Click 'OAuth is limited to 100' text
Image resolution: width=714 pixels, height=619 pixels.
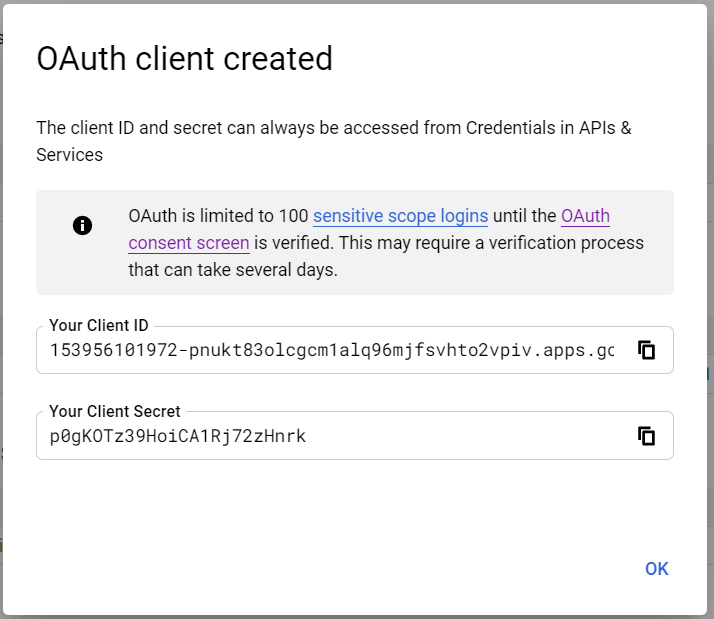point(218,216)
